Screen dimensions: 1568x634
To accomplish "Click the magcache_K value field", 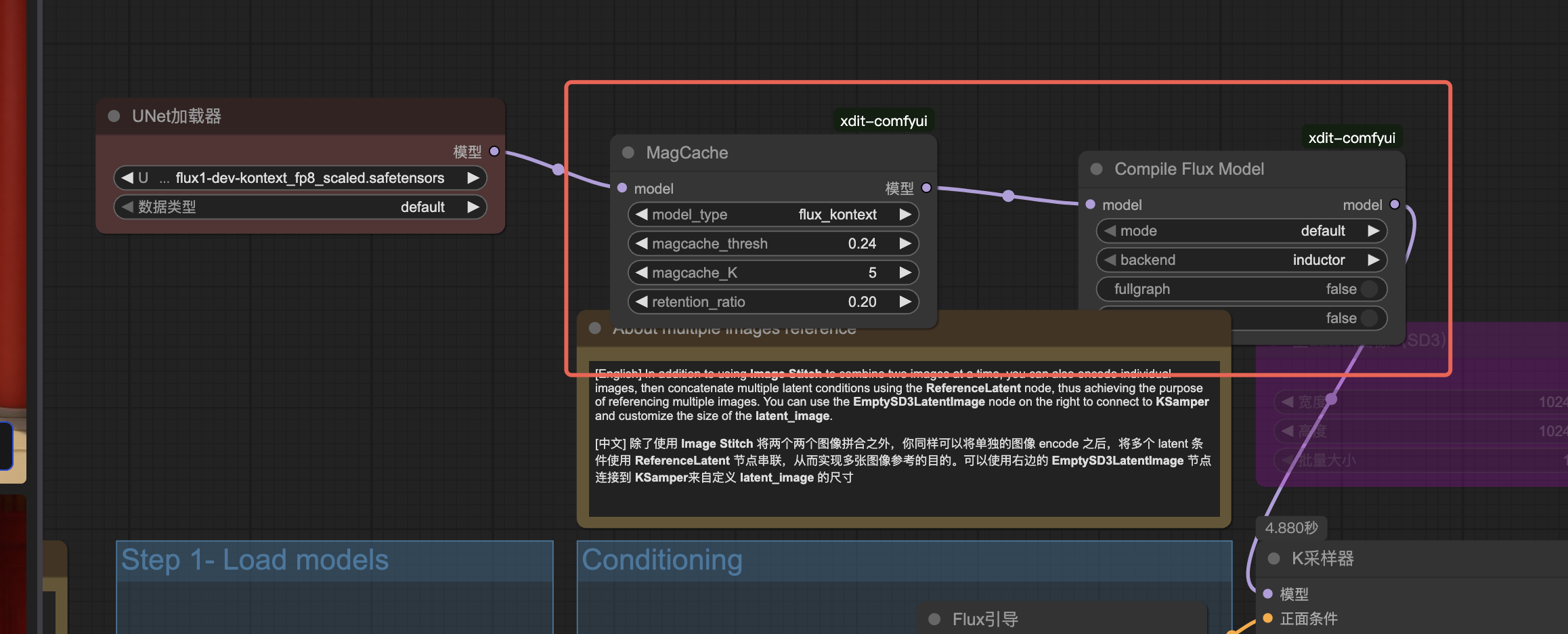I will click(x=772, y=273).
